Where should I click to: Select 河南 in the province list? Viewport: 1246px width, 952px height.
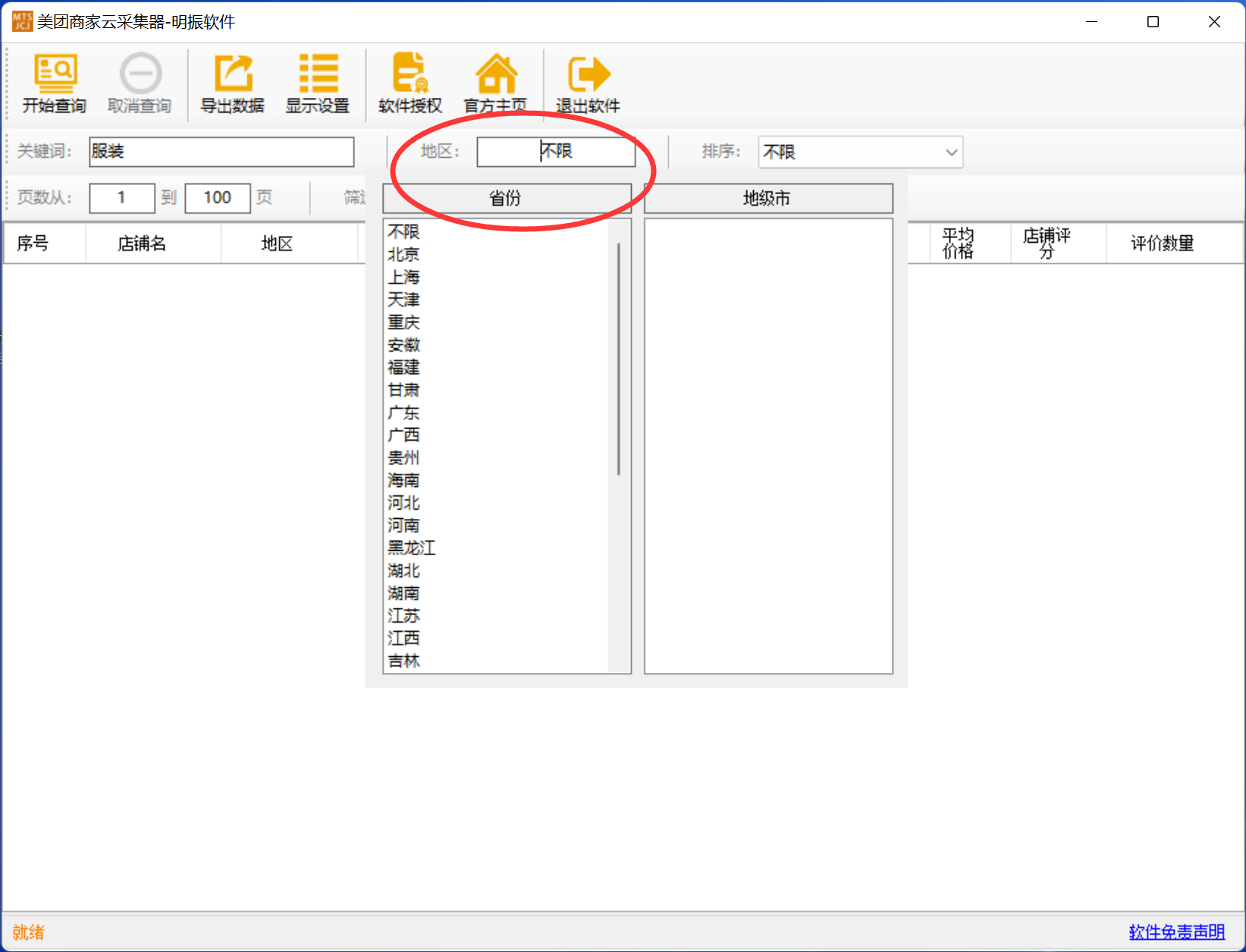404,525
